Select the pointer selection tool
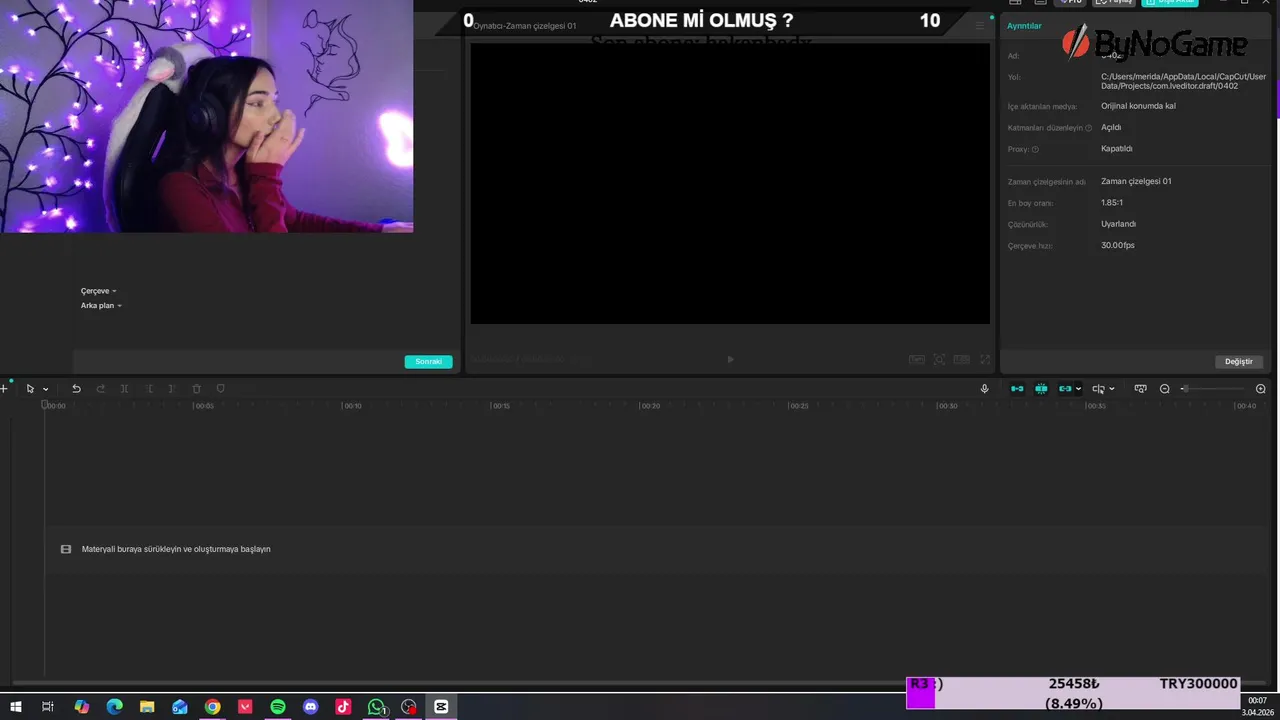Viewport: 1280px width, 720px height. [x=30, y=389]
